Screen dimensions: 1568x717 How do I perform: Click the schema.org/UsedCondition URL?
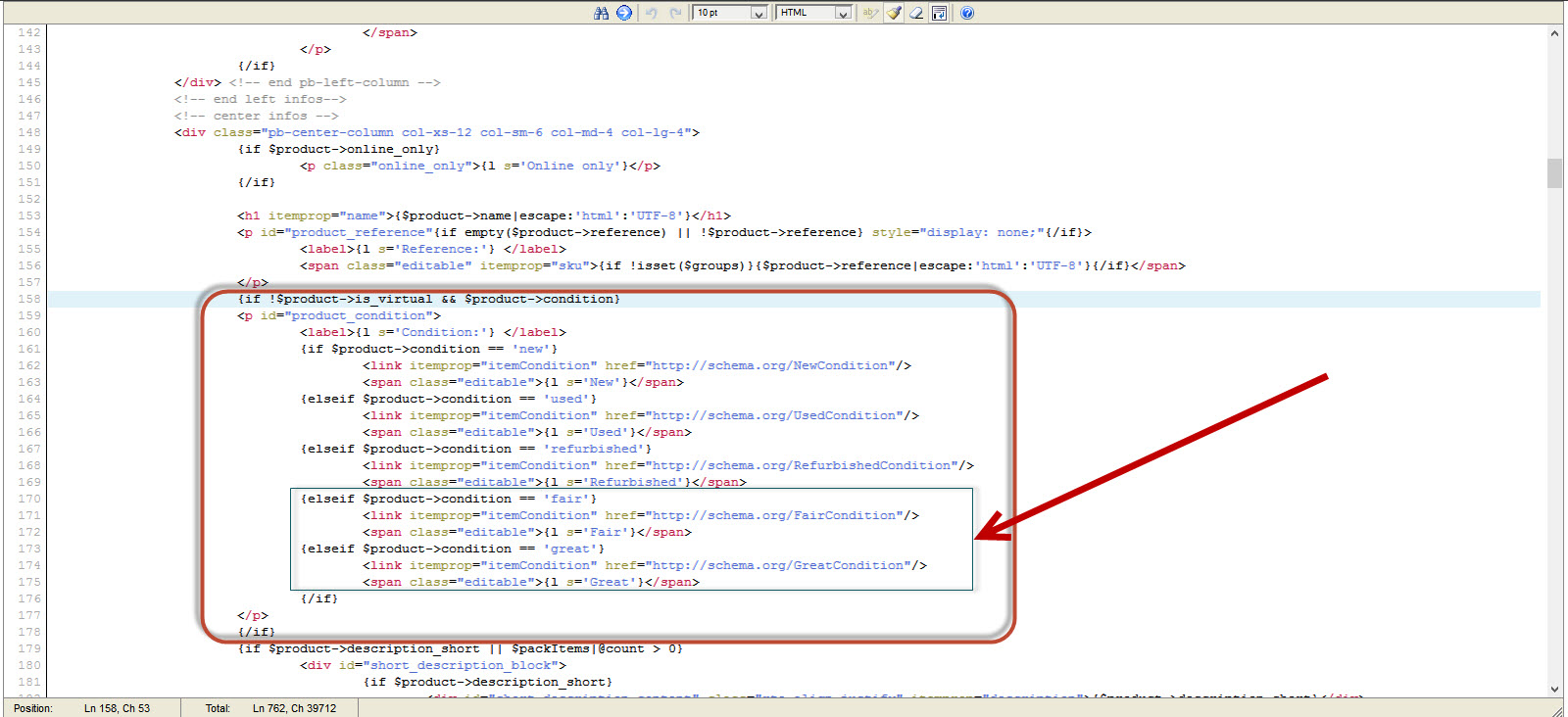point(773,415)
